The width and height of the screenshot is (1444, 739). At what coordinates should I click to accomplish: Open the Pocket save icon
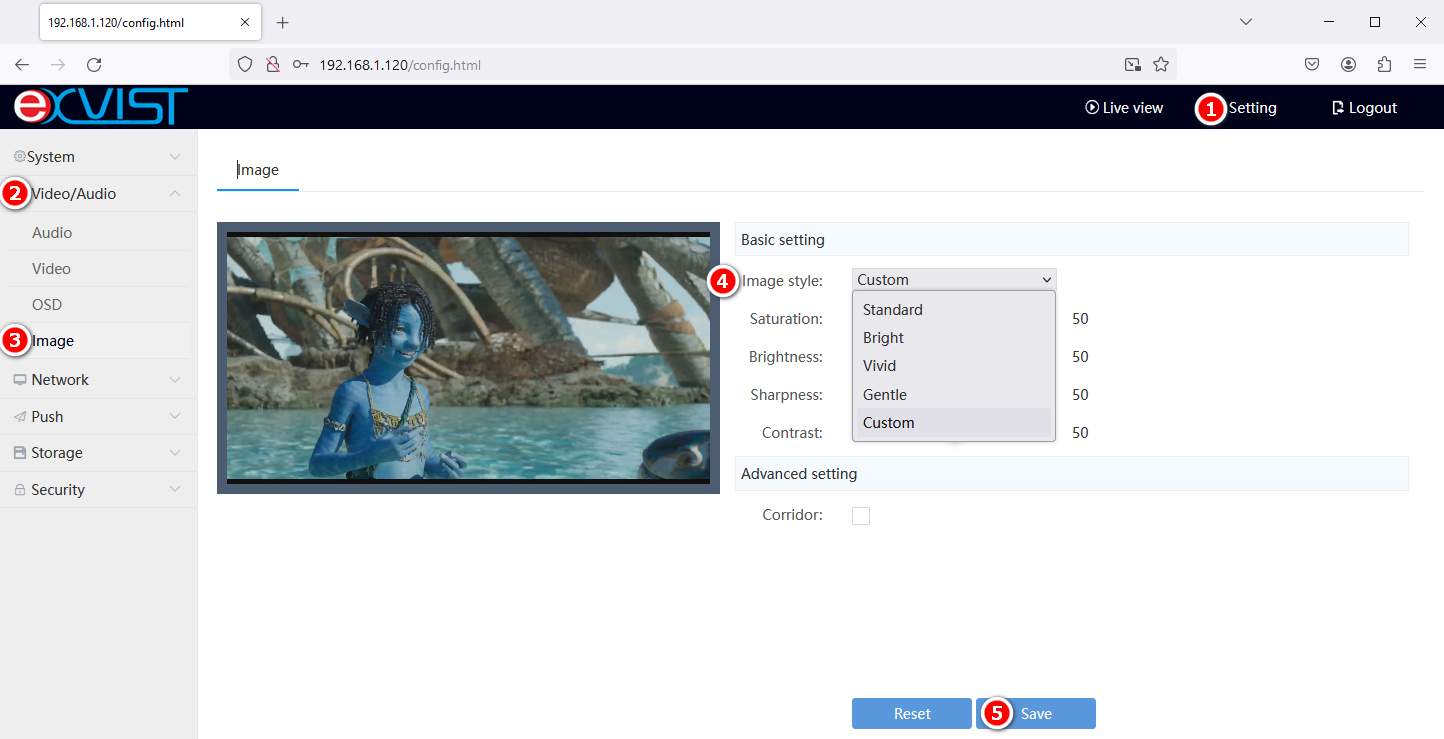1312,64
